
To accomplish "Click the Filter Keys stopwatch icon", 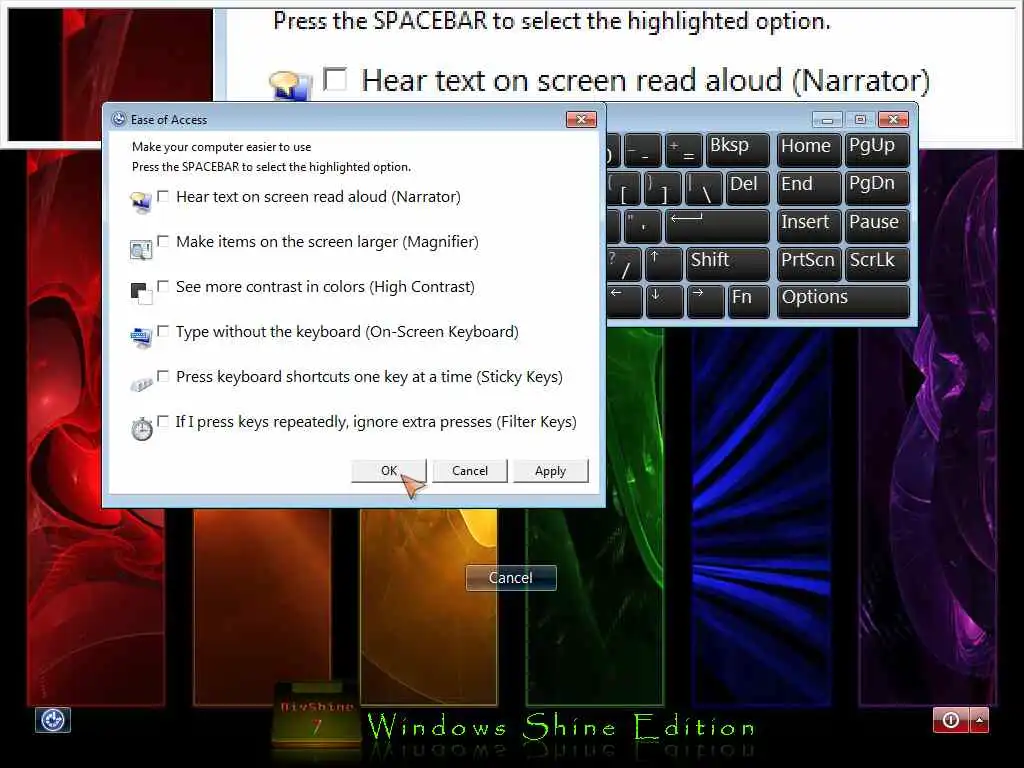I will 142,428.
